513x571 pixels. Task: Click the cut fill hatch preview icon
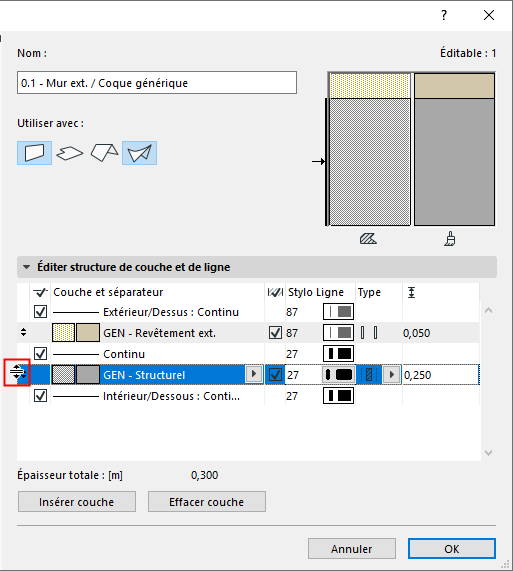(x=368, y=239)
